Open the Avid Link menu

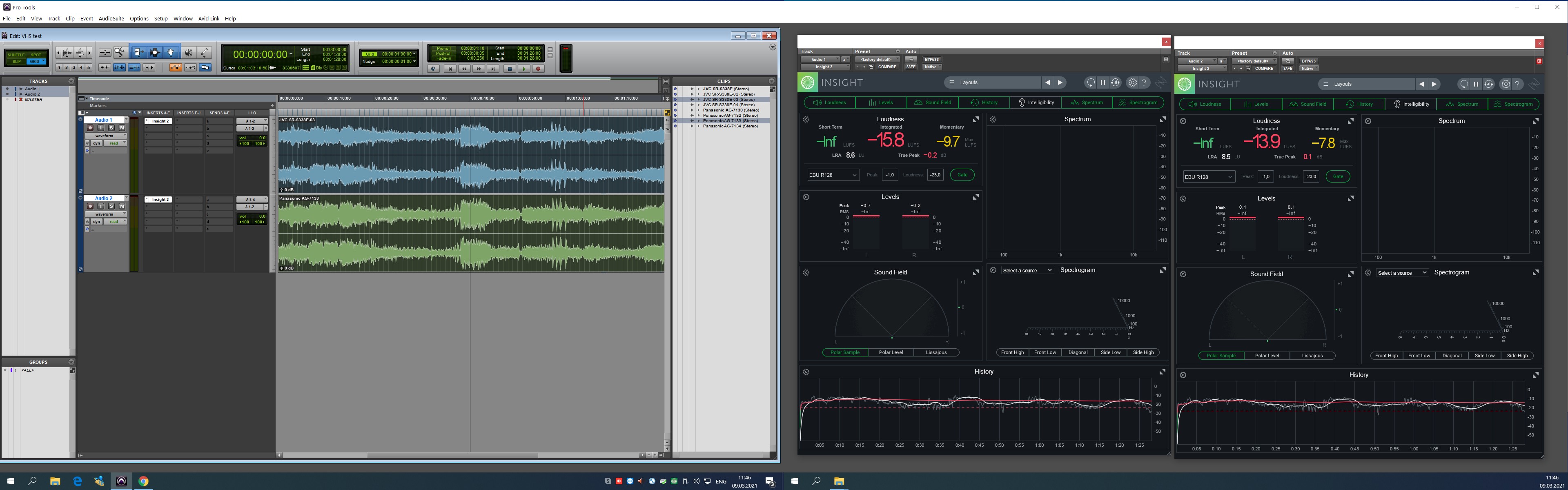(x=209, y=18)
